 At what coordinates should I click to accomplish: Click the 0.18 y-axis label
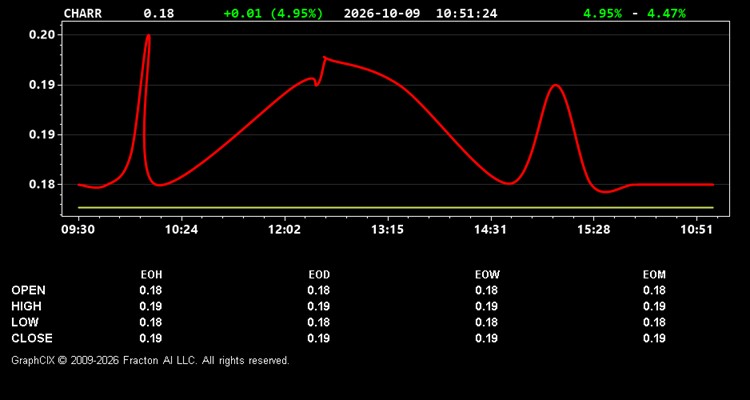click(42, 185)
